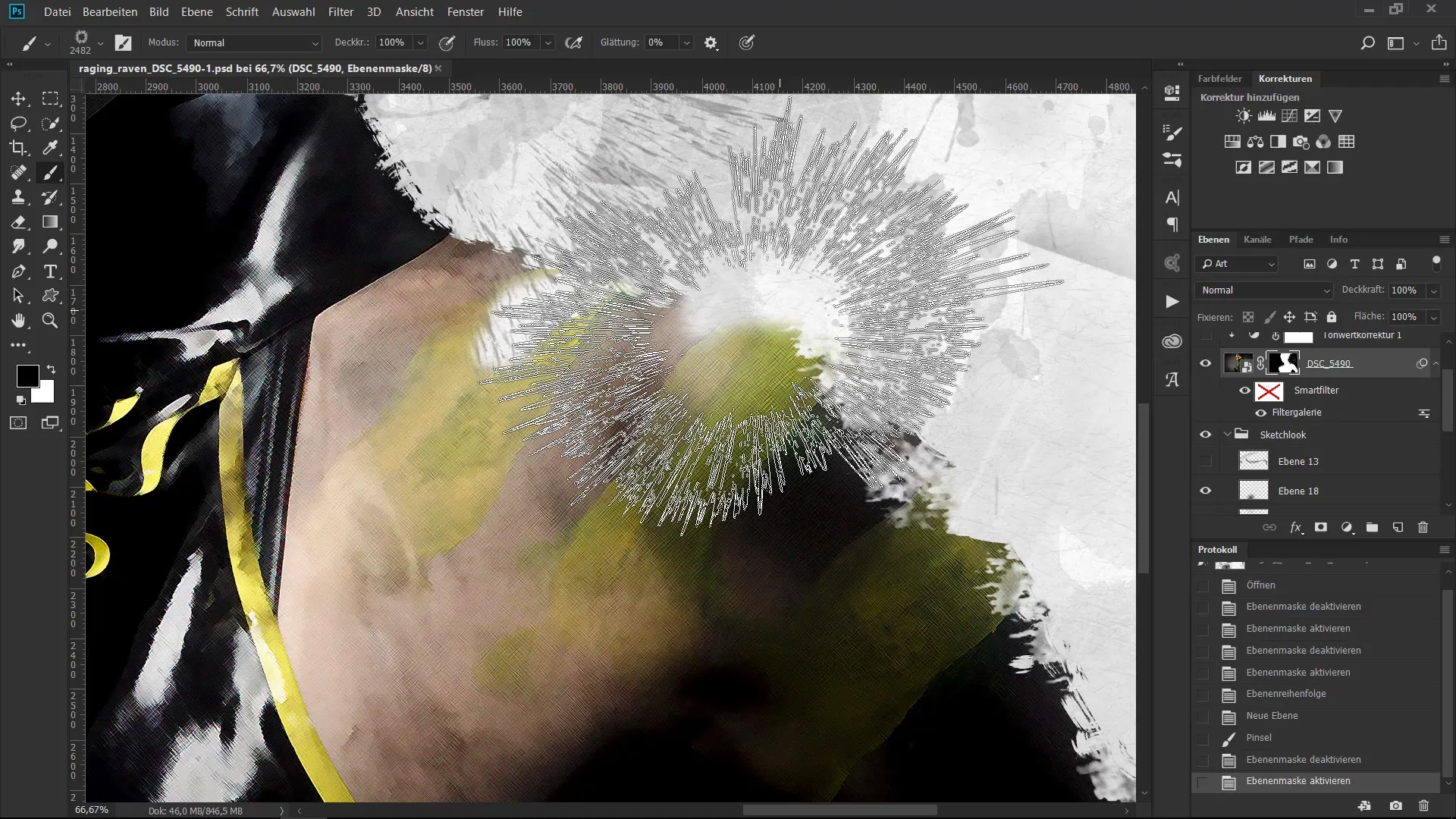1456x819 pixels.
Task: Open the Filter menu
Action: 340,12
